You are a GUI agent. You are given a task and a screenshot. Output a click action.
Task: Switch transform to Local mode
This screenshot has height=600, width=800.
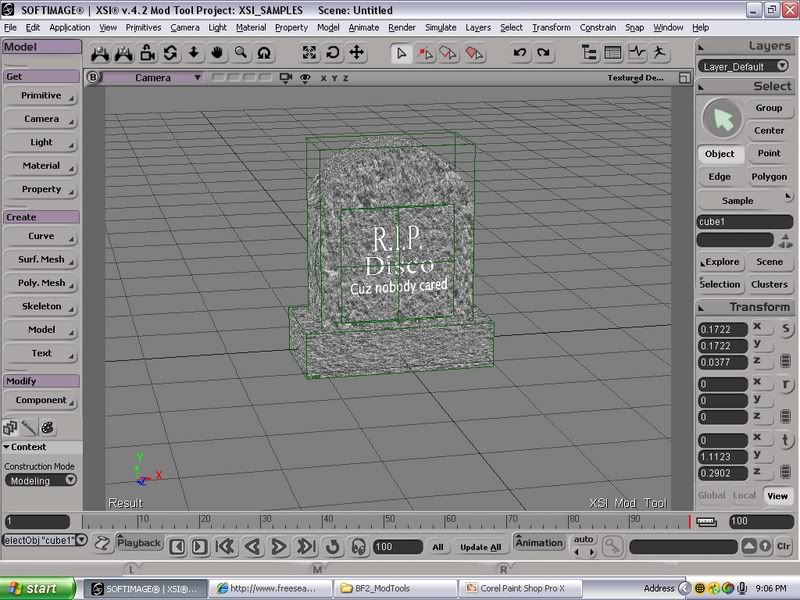click(x=744, y=495)
